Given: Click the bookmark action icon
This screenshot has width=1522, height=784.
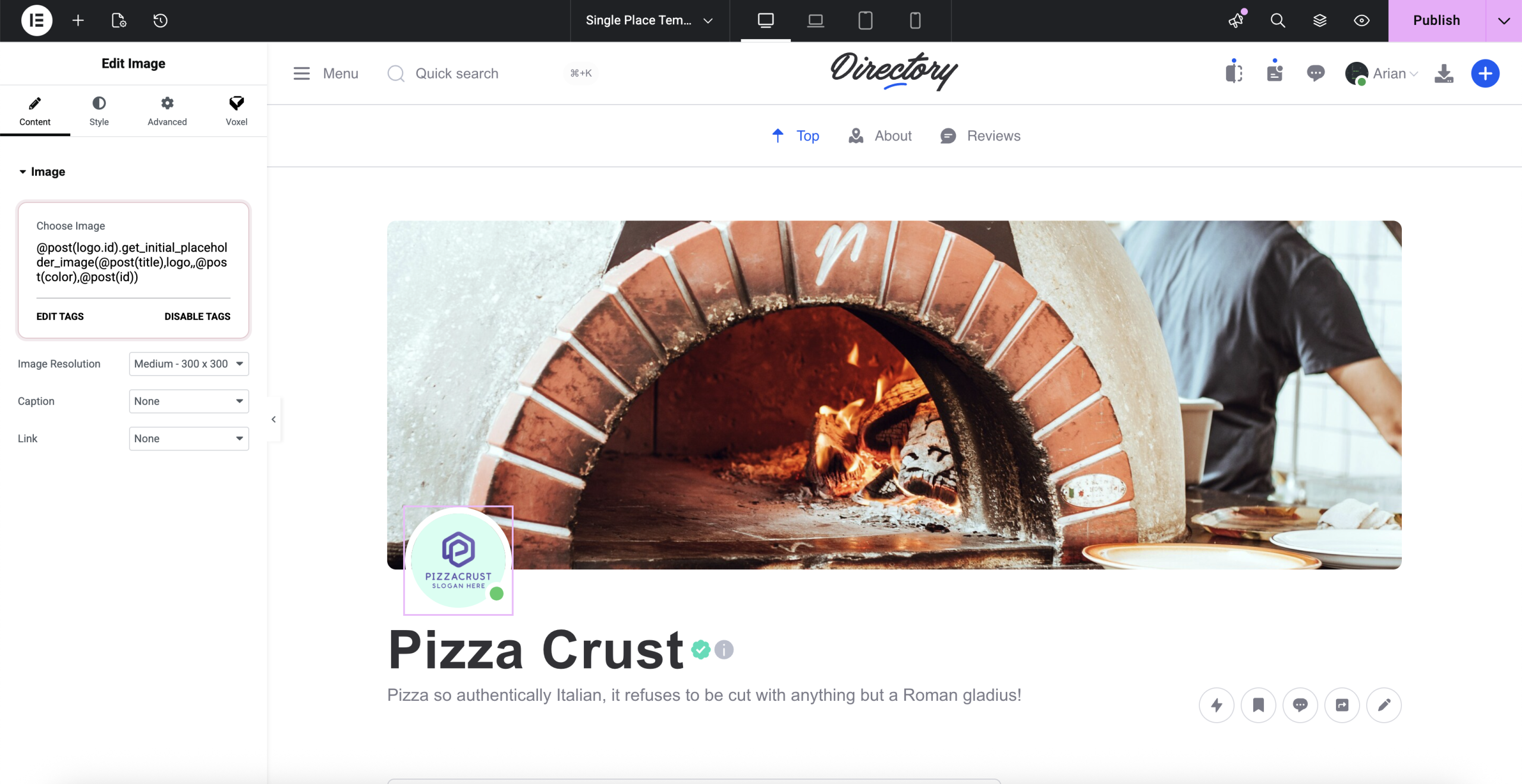Looking at the screenshot, I should (x=1258, y=705).
